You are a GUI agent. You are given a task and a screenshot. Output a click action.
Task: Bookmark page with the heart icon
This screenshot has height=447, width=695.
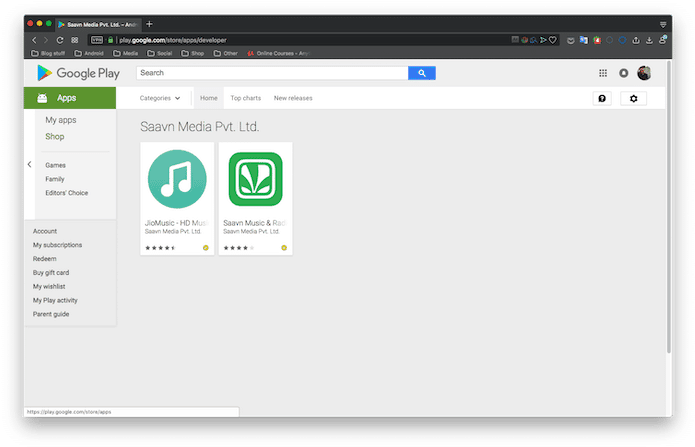pyautogui.click(x=553, y=40)
